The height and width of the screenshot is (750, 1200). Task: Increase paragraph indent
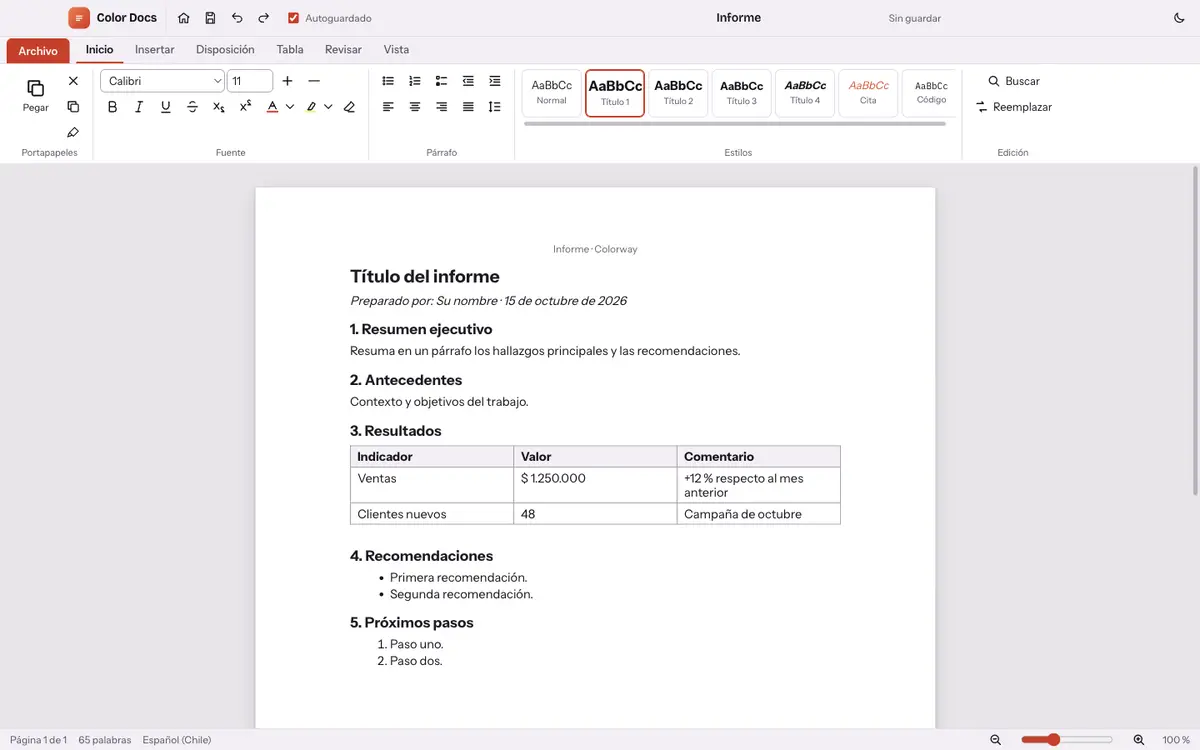pos(495,81)
